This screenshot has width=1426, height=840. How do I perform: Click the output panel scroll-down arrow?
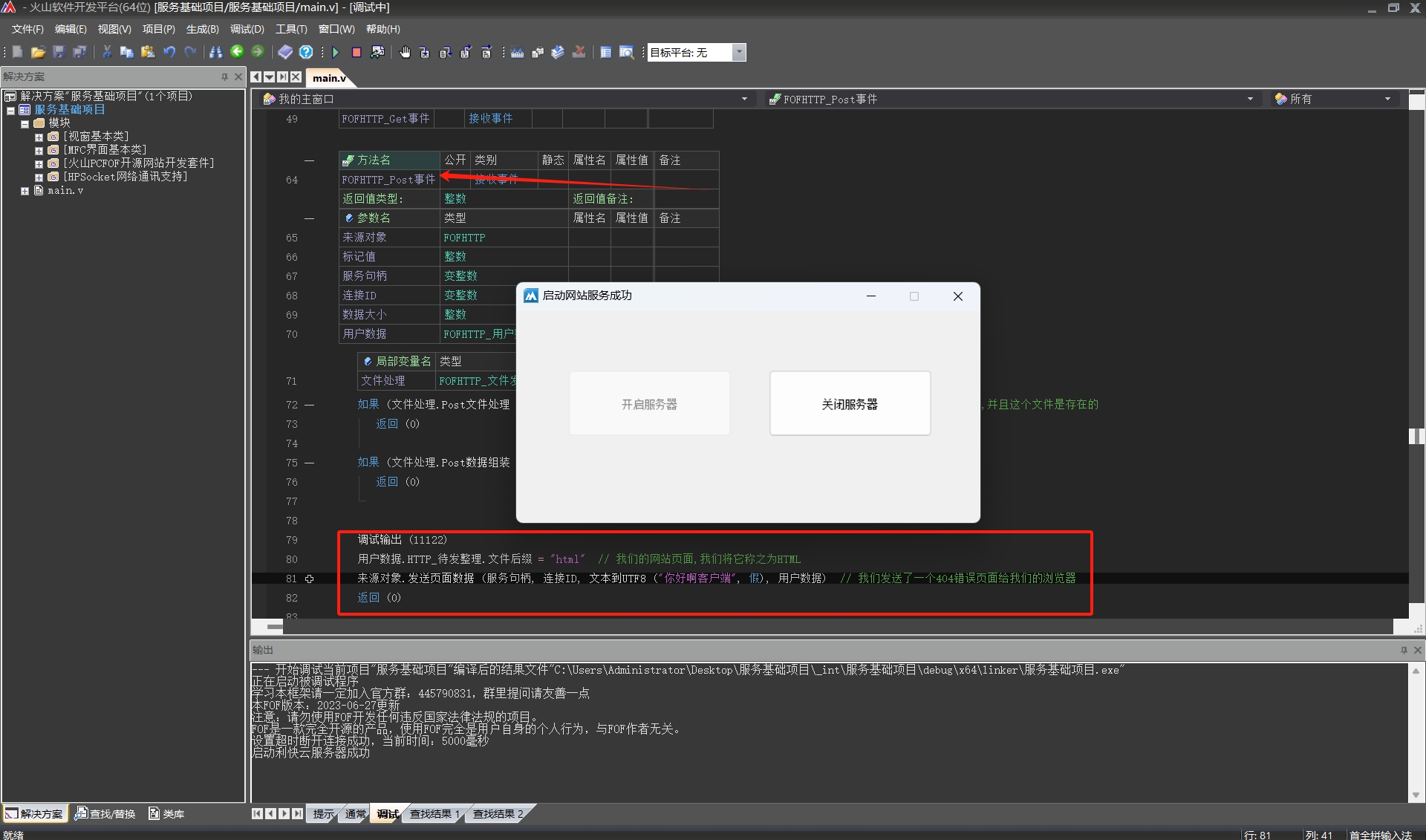pos(1416,795)
